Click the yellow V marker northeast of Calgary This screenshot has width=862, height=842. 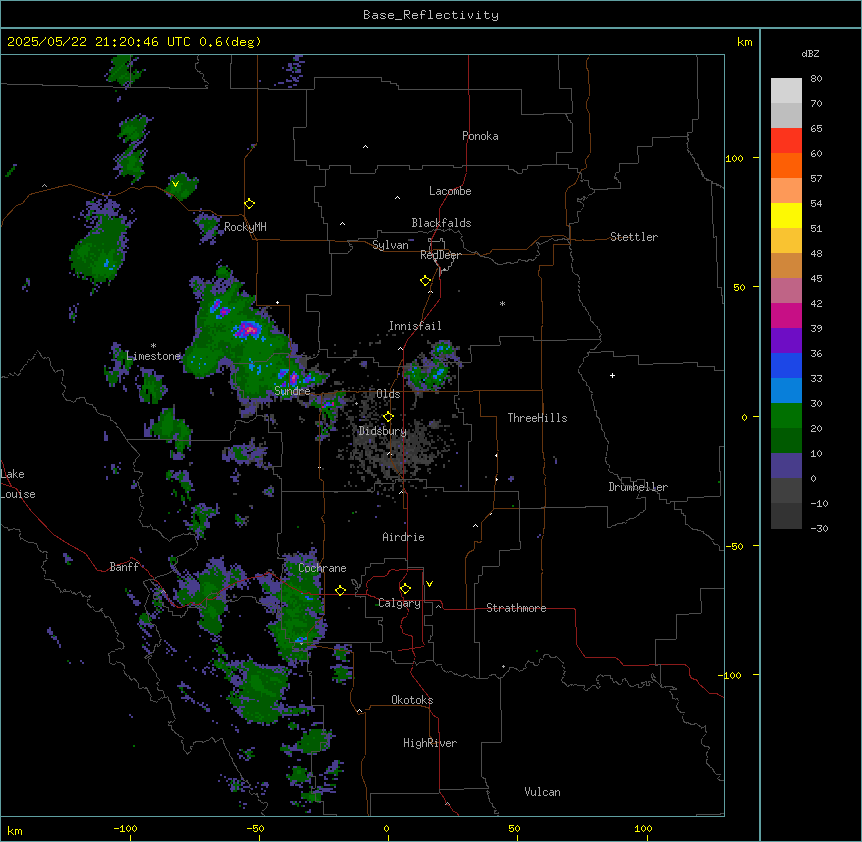(x=429, y=584)
